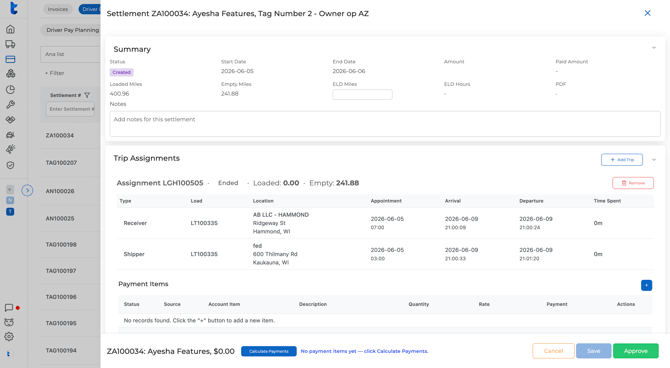
Task: Click the Save button
Action: coord(594,351)
